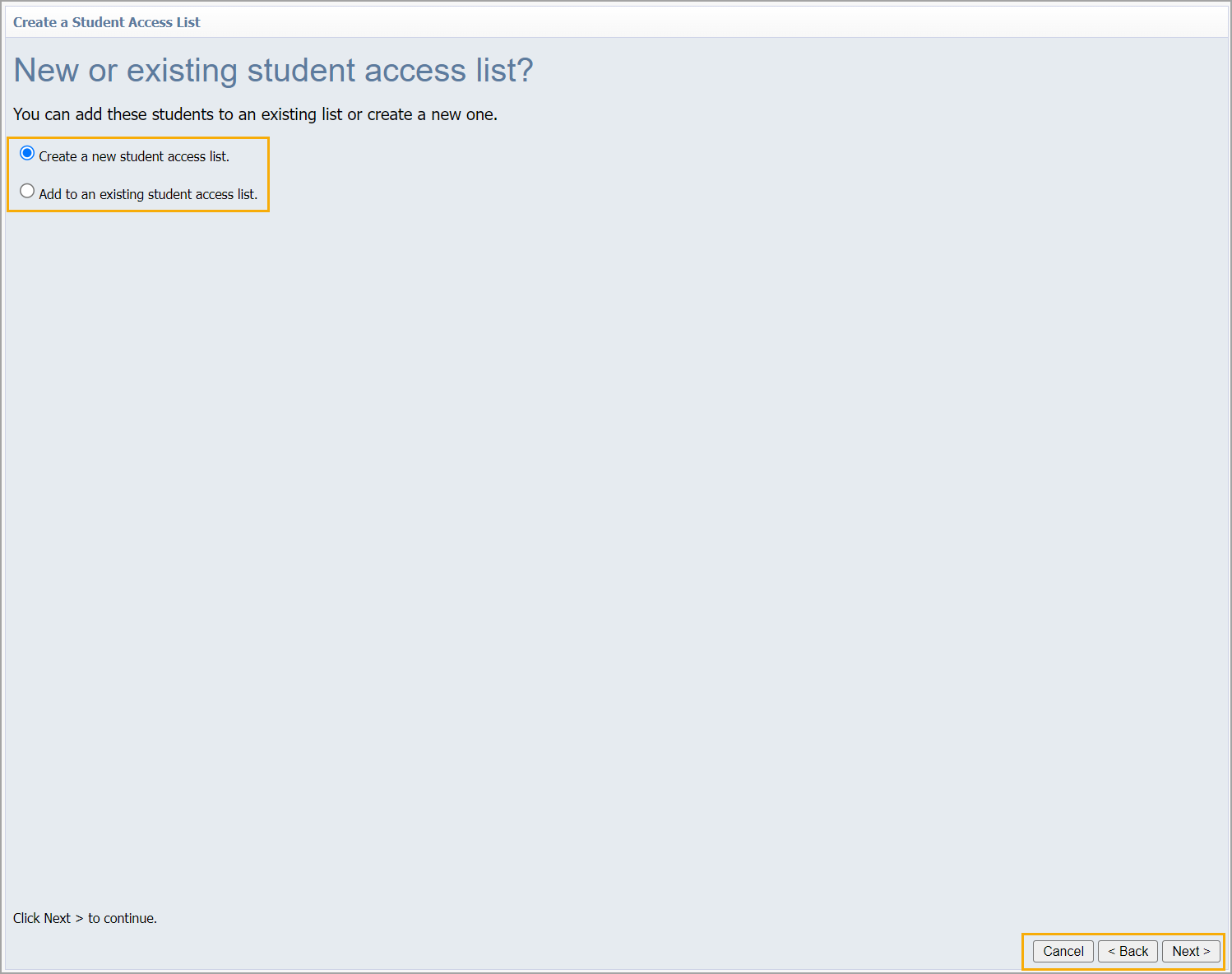Click the highlighted radio options group
1232x974 pixels.
click(138, 174)
